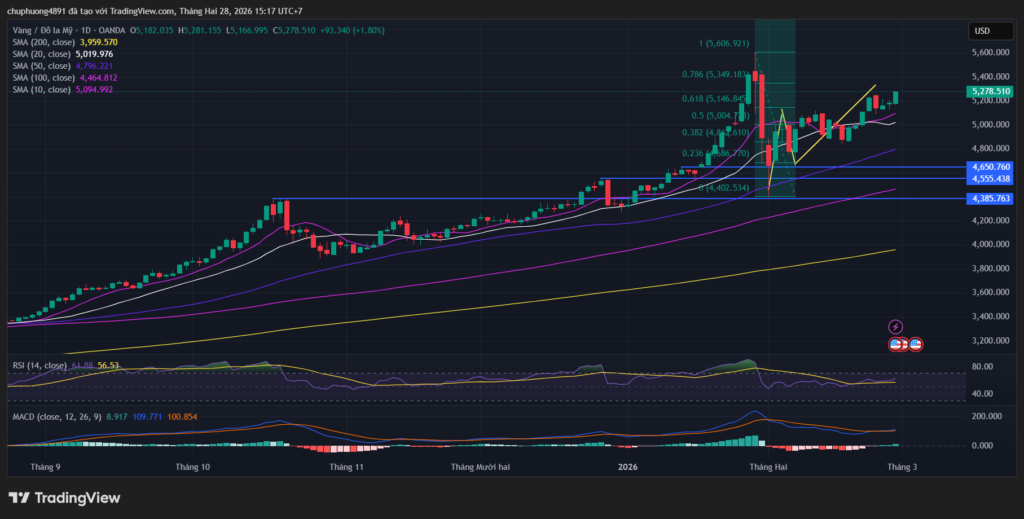
Task: Click the rightmost US flag economic event icon
Action: pyautogui.click(x=915, y=344)
